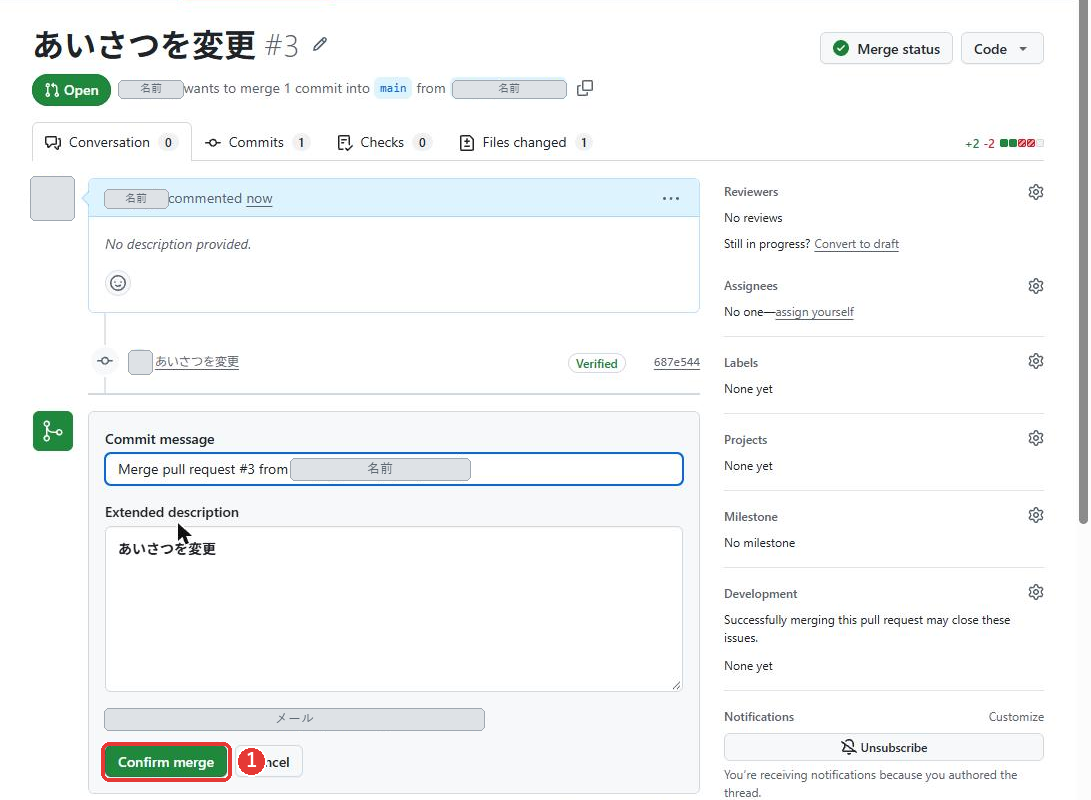This screenshot has height=800, width=1091.
Task: Open the Reviewers gear settings
Action: pyautogui.click(x=1035, y=192)
